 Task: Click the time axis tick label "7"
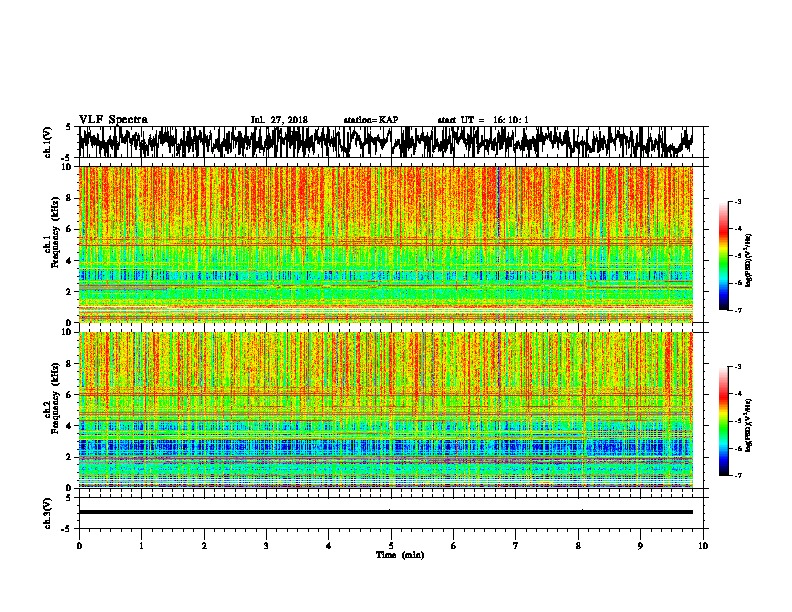516,545
